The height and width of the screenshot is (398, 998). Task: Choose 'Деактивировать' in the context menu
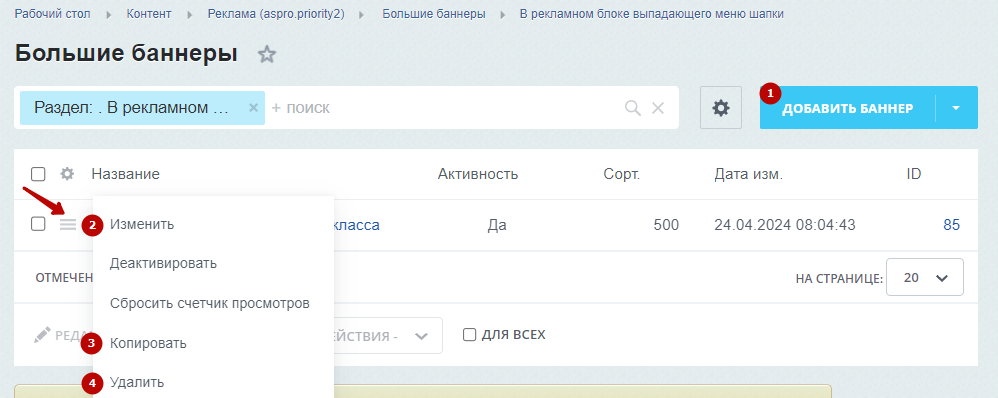(163, 263)
